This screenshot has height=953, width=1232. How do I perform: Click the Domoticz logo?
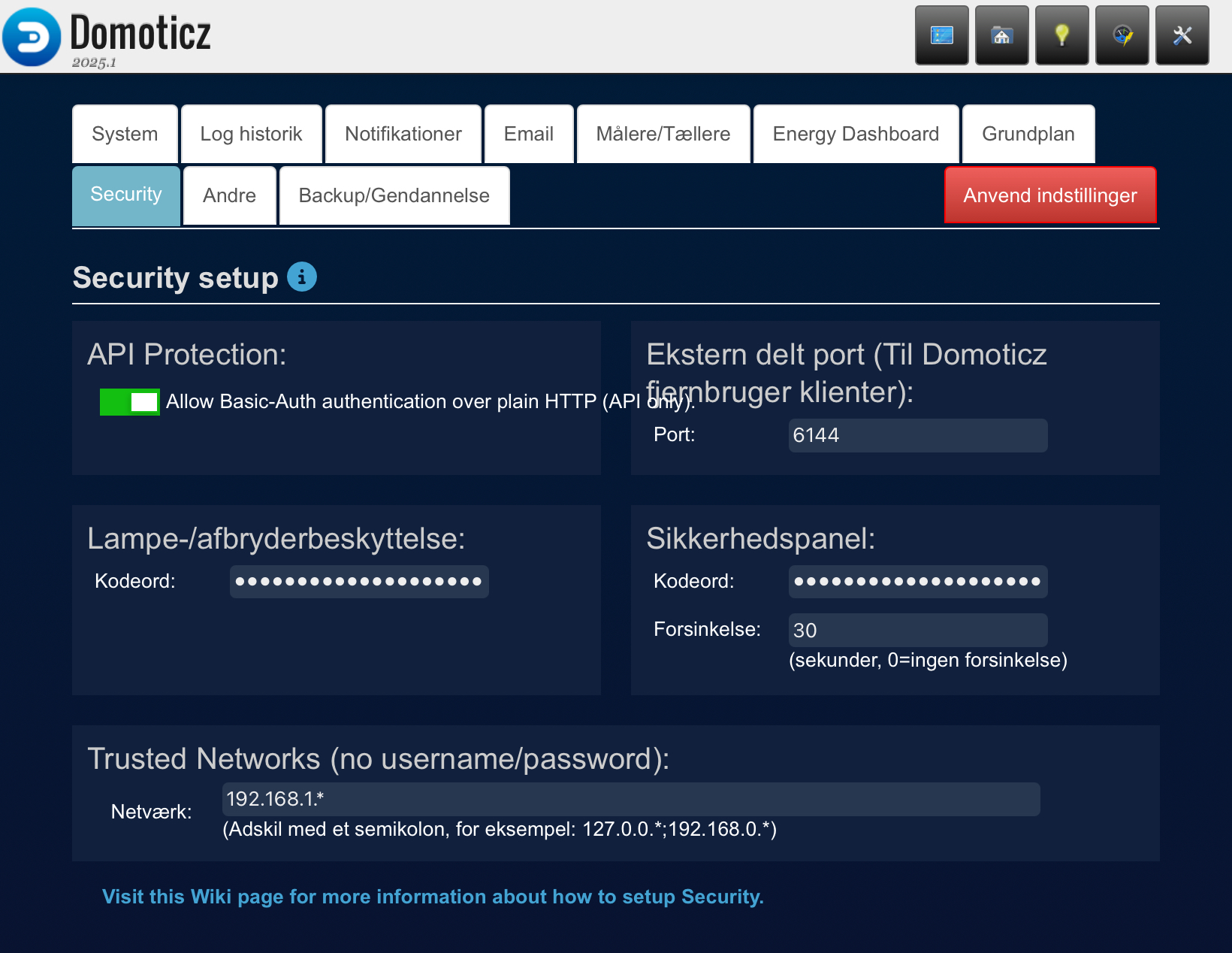pos(32,37)
